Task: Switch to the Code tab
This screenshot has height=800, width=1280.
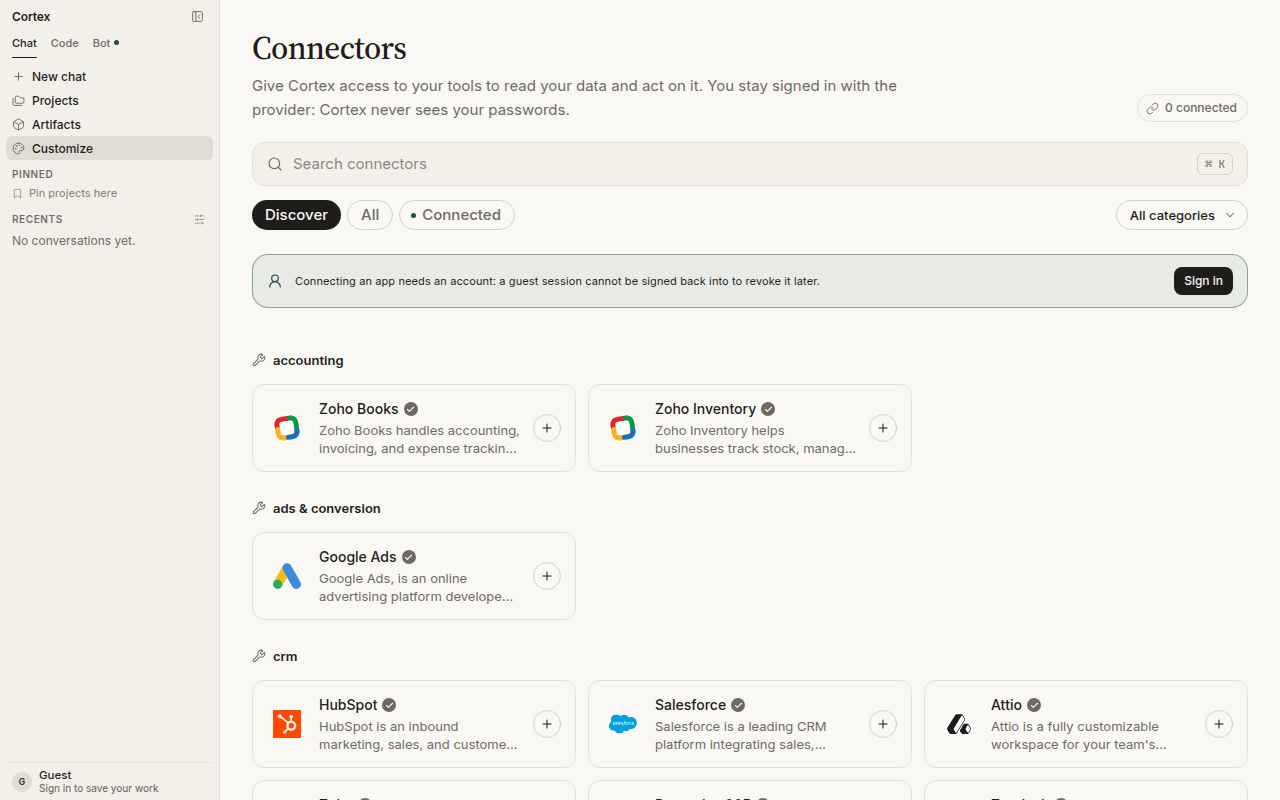Action: (x=65, y=44)
